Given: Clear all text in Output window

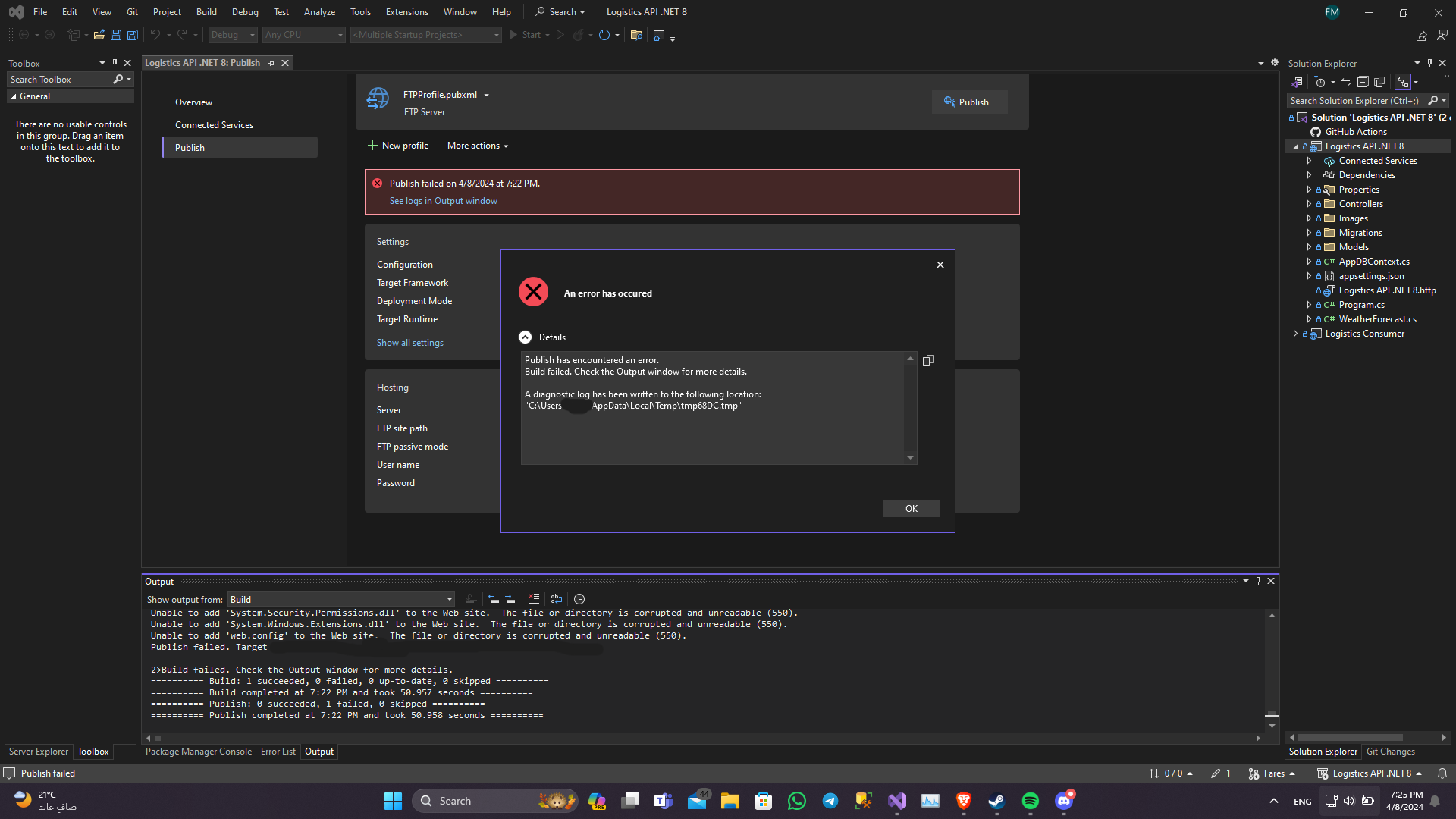Looking at the screenshot, I should click(x=534, y=599).
